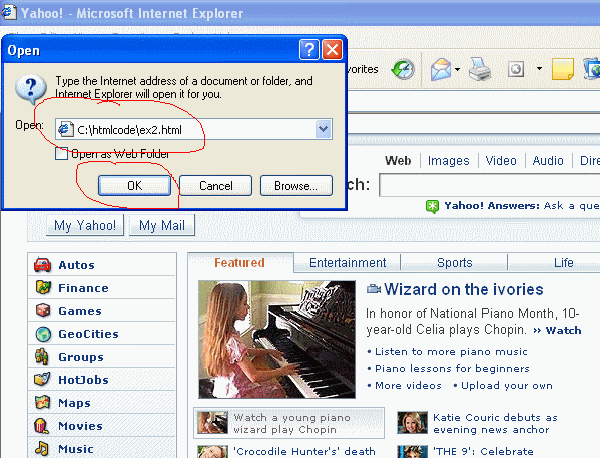Open Piano lessons for beginners link
600x458 pixels.
tap(452, 368)
